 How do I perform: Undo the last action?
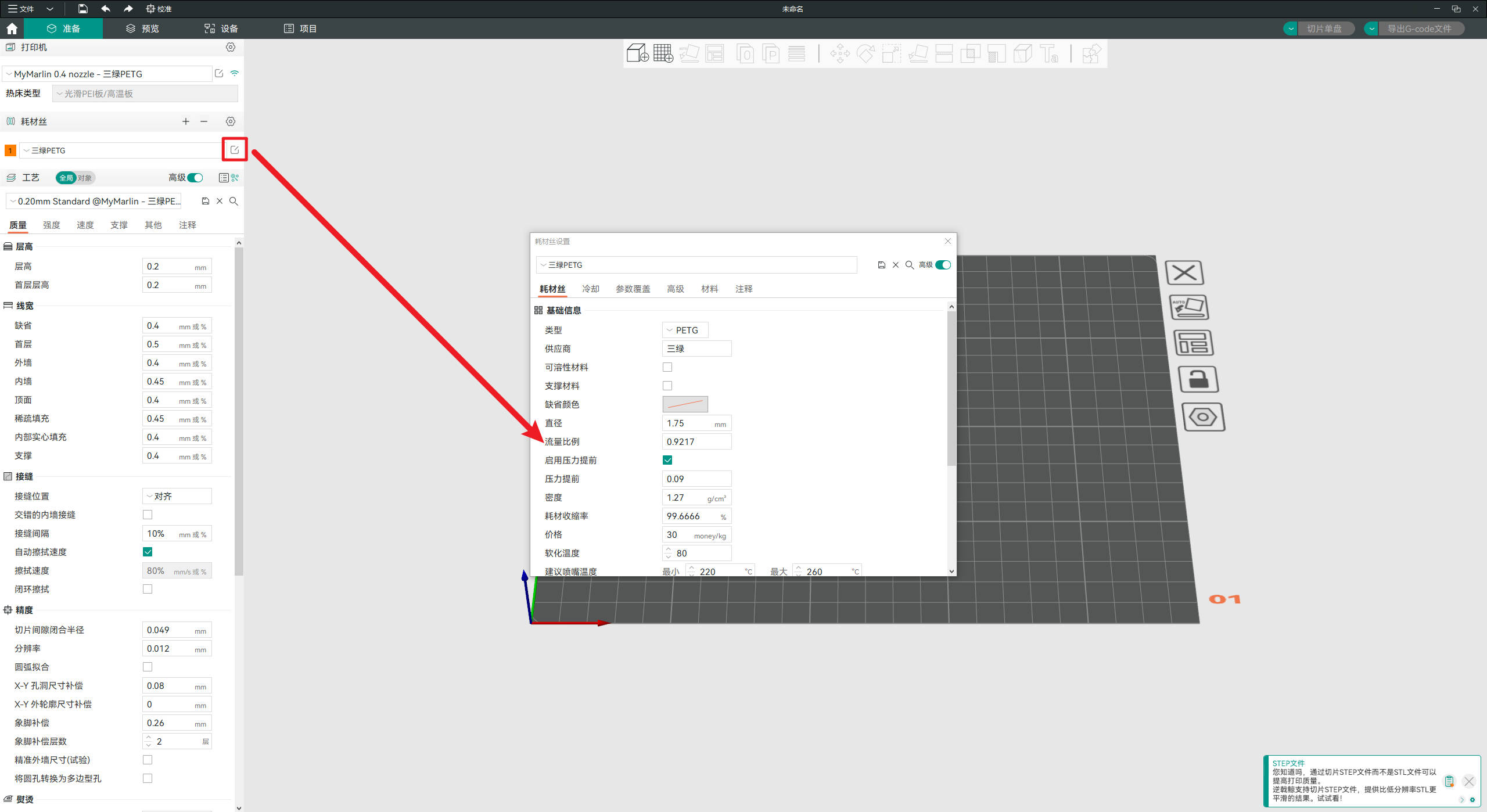(x=105, y=9)
